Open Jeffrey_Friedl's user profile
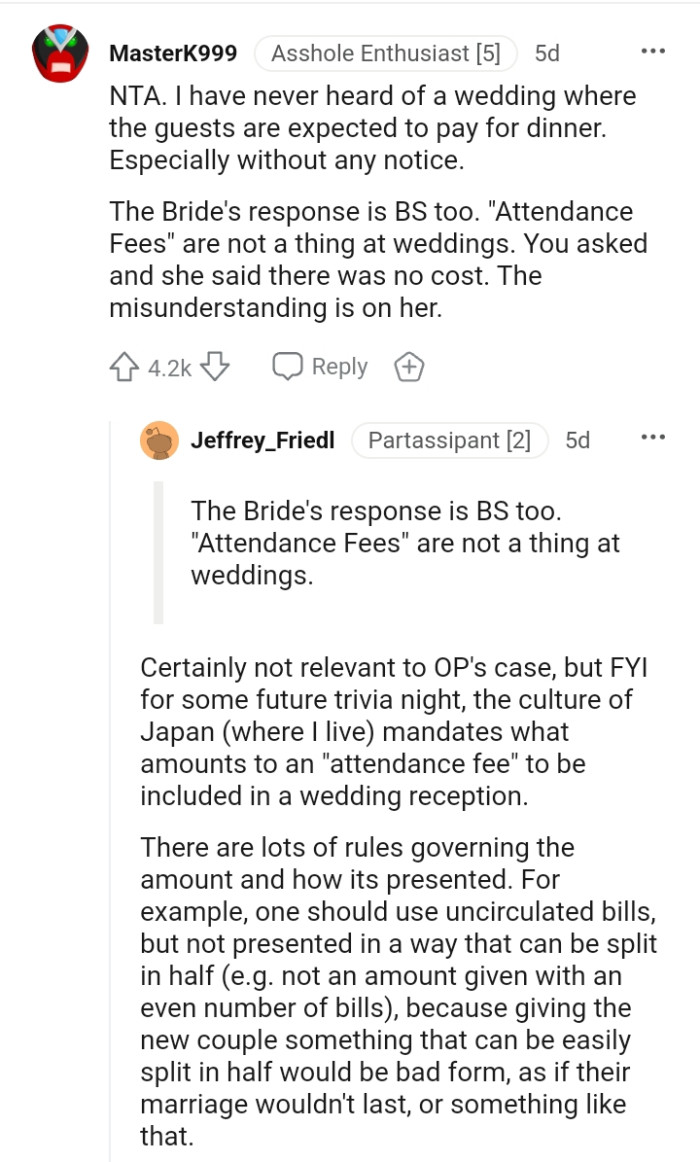The image size is (700, 1162). (263, 440)
